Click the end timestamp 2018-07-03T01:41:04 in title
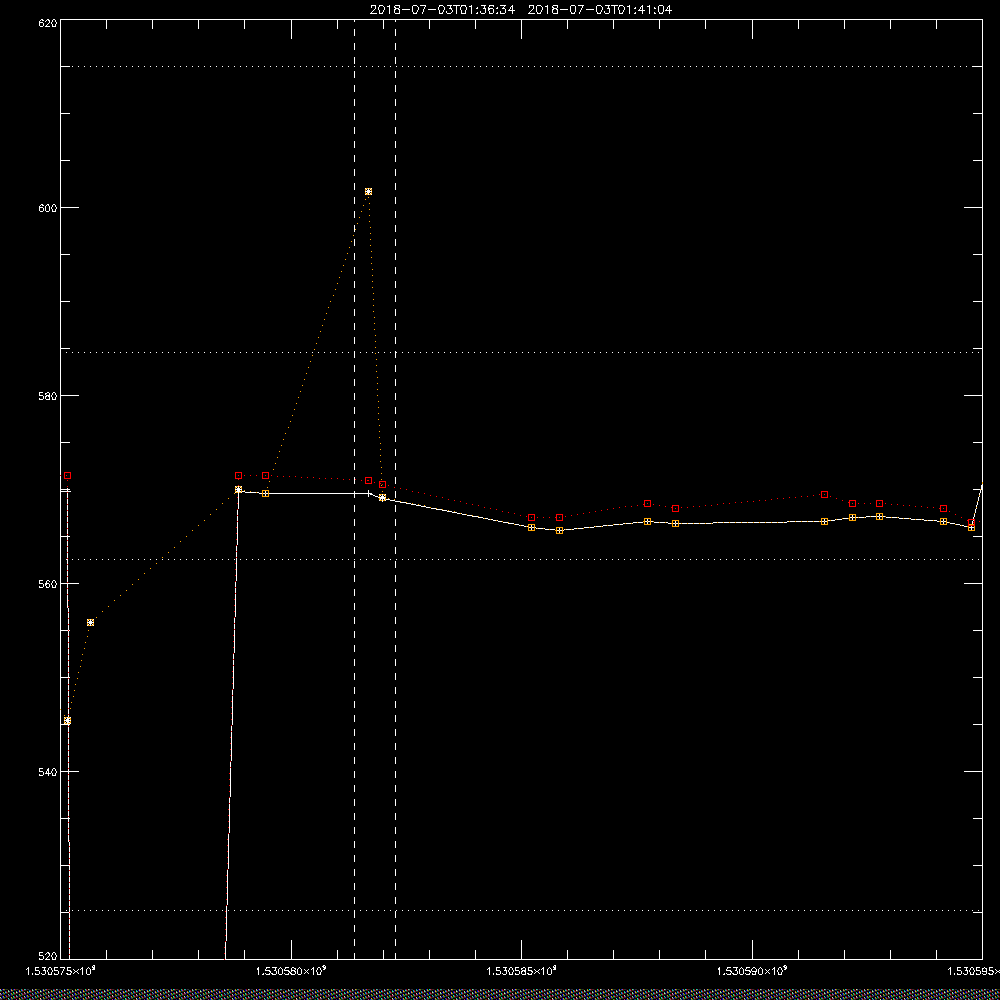The height and width of the screenshot is (1000, 1000). [x=599, y=10]
